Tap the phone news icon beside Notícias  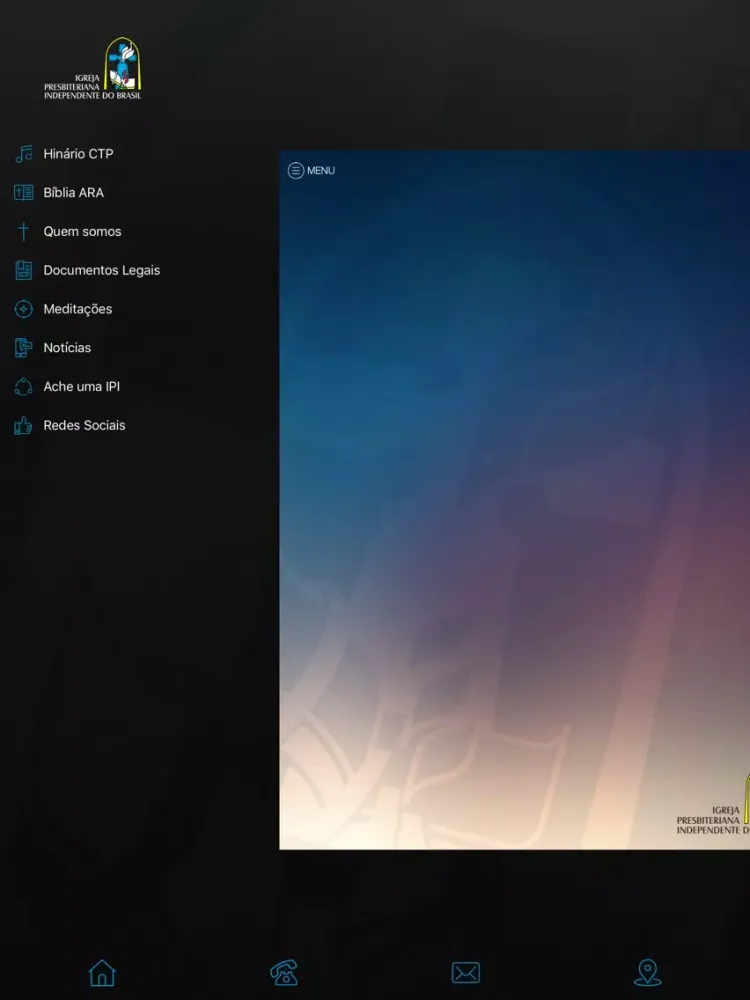click(24, 348)
